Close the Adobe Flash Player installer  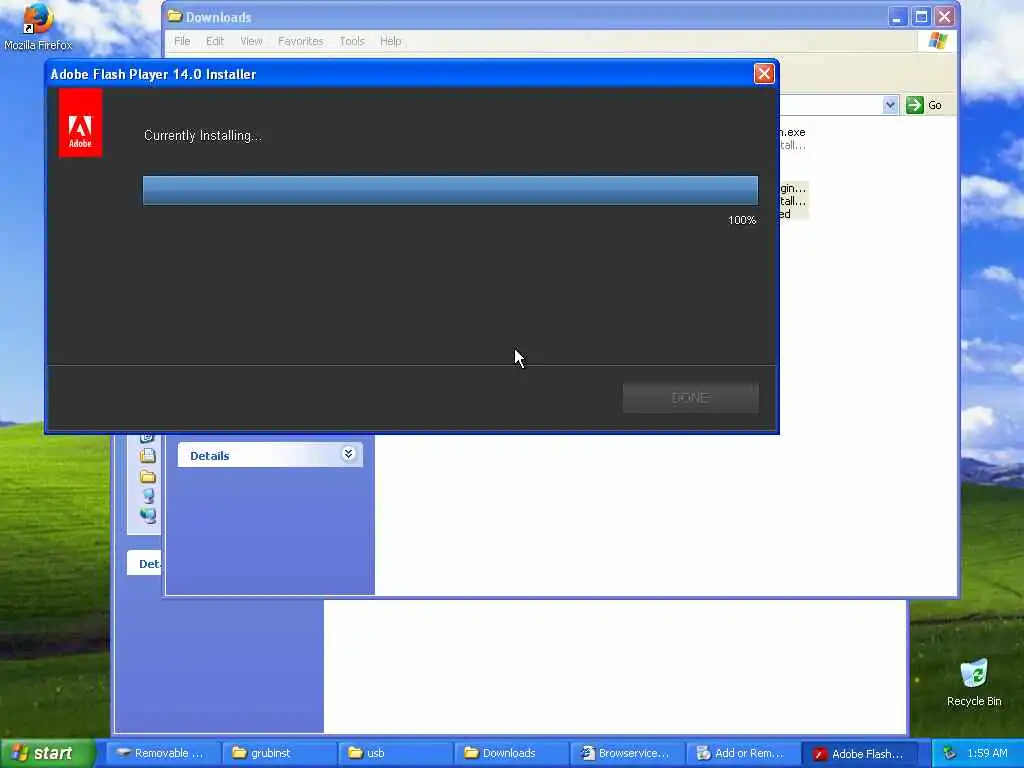(x=763, y=73)
